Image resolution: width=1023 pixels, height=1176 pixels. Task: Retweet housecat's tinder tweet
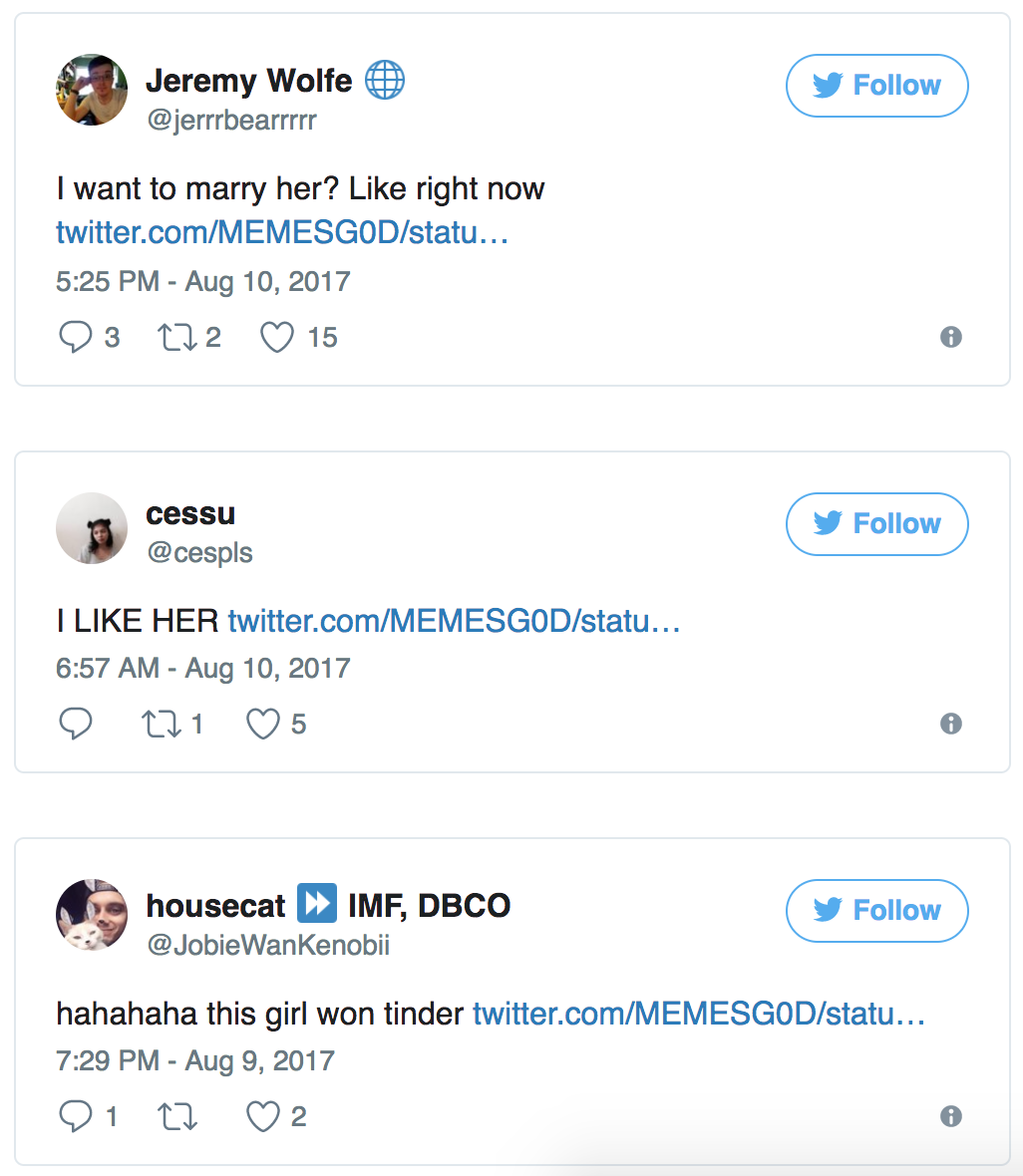click(x=177, y=1117)
